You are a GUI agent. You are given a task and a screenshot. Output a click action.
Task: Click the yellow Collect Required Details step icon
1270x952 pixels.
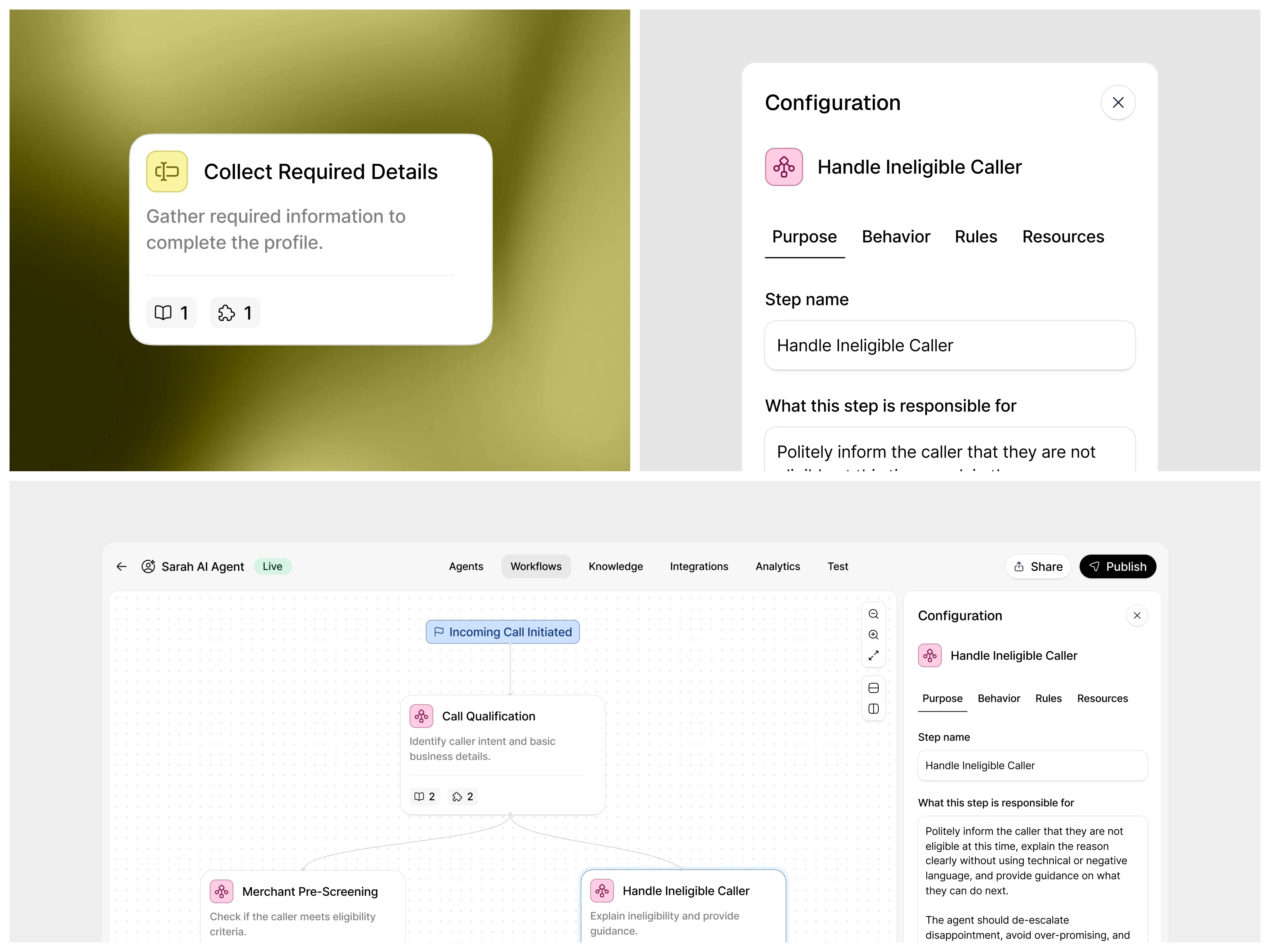point(167,171)
